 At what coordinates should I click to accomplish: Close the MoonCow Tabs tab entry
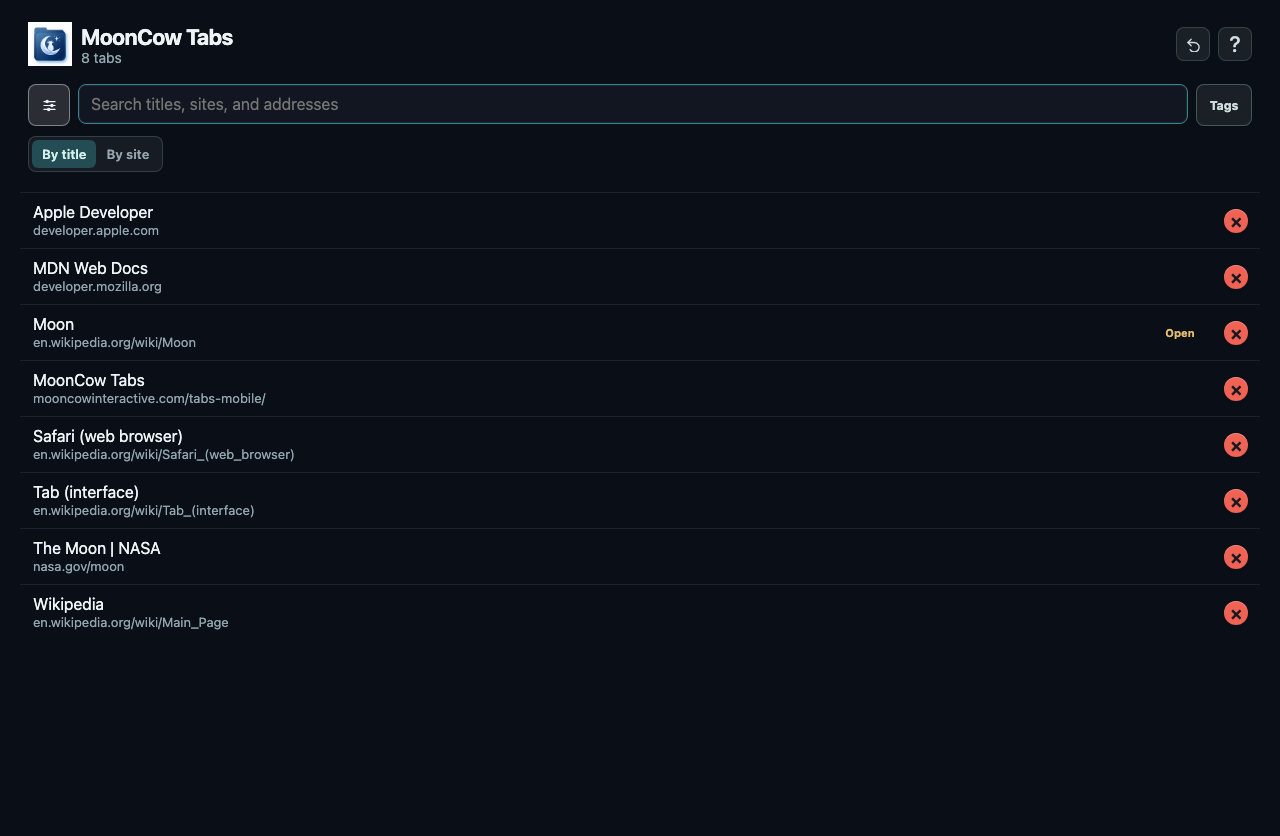pyautogui.click(x=1236, y=389)
